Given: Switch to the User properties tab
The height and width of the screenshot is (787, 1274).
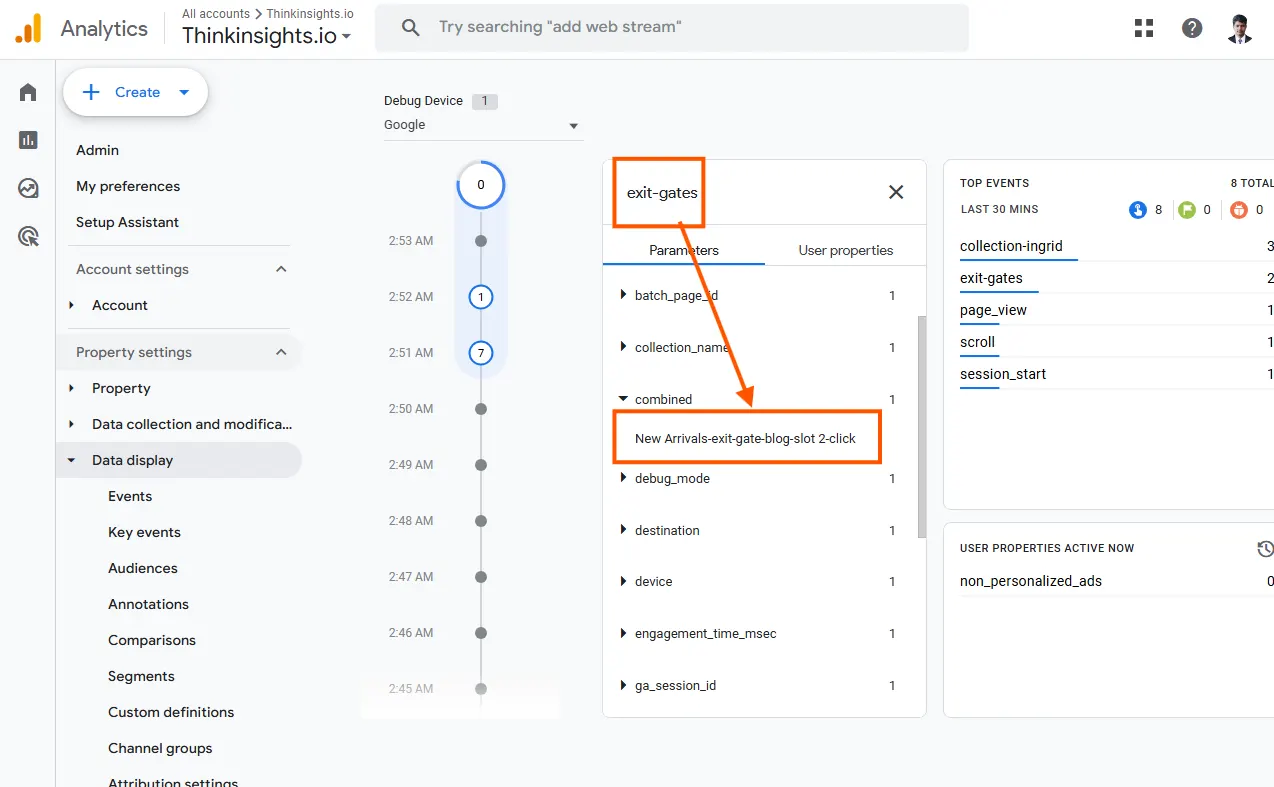Looking at the screenshot, I should pos(846,250).
